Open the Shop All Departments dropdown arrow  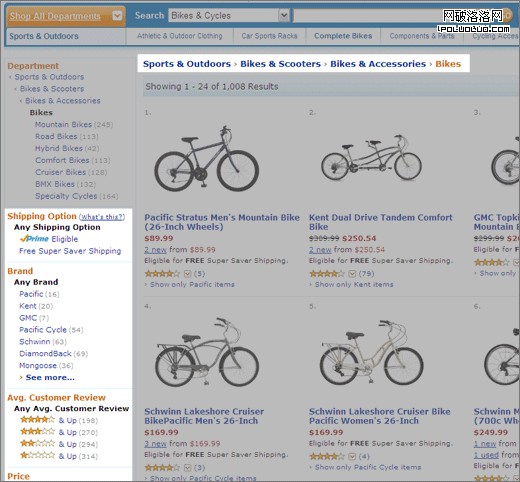(x=117, y=15)
